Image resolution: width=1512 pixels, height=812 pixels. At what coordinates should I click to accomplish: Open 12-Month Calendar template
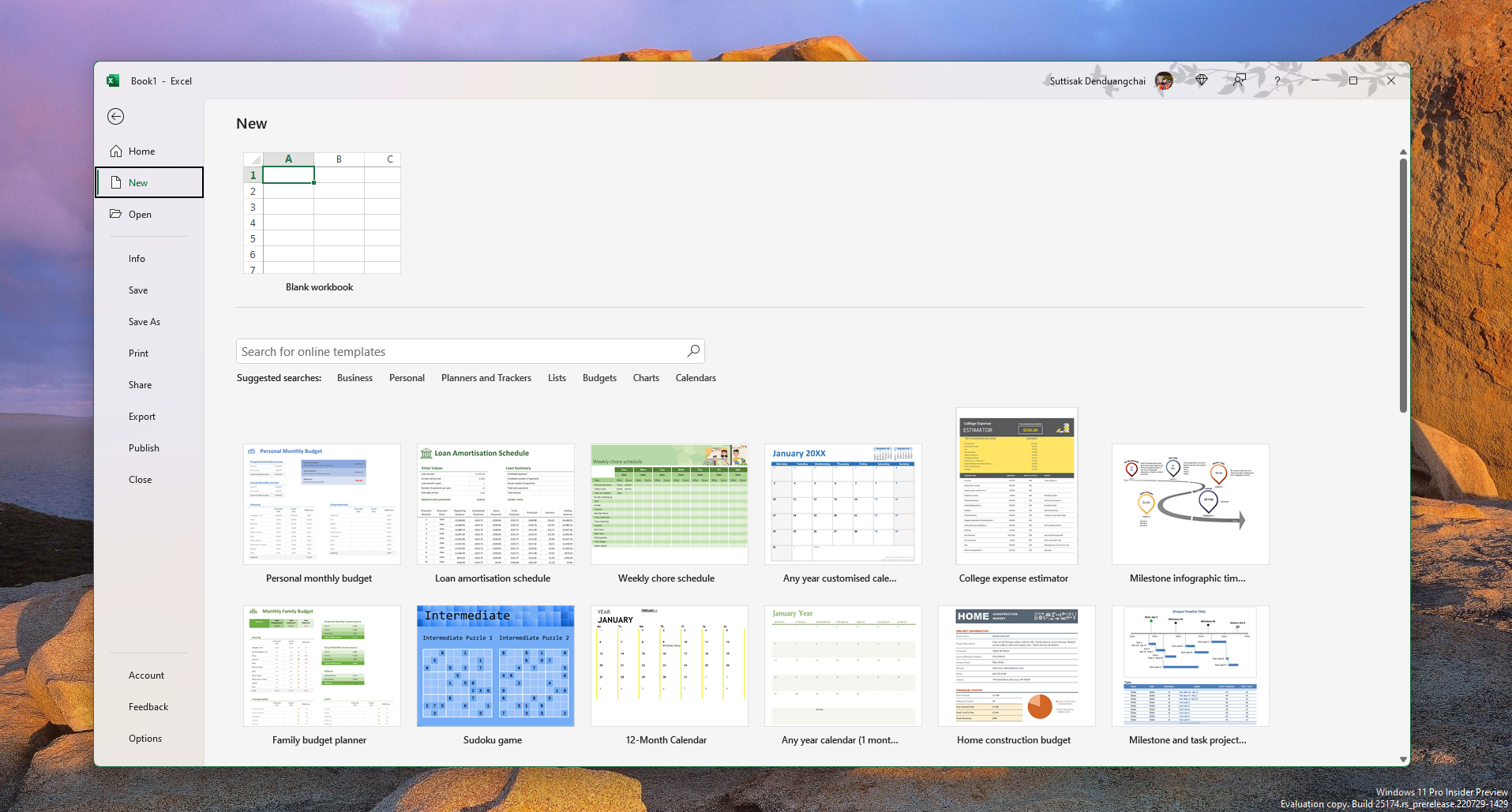[x=670, y=666]
